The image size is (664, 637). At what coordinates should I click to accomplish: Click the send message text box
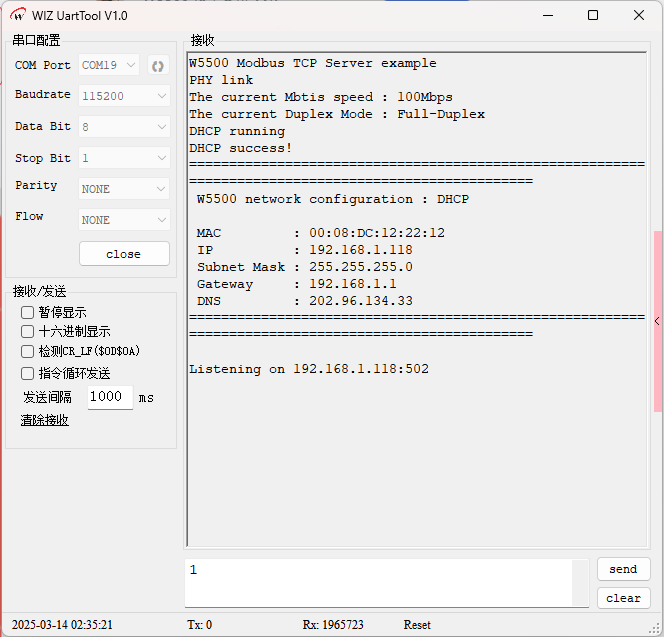tap(380, 582)
